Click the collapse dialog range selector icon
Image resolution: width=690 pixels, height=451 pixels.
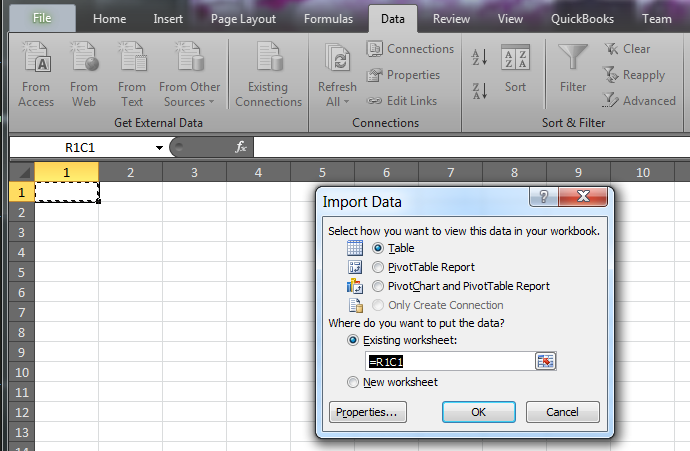(x=546, y=361)
